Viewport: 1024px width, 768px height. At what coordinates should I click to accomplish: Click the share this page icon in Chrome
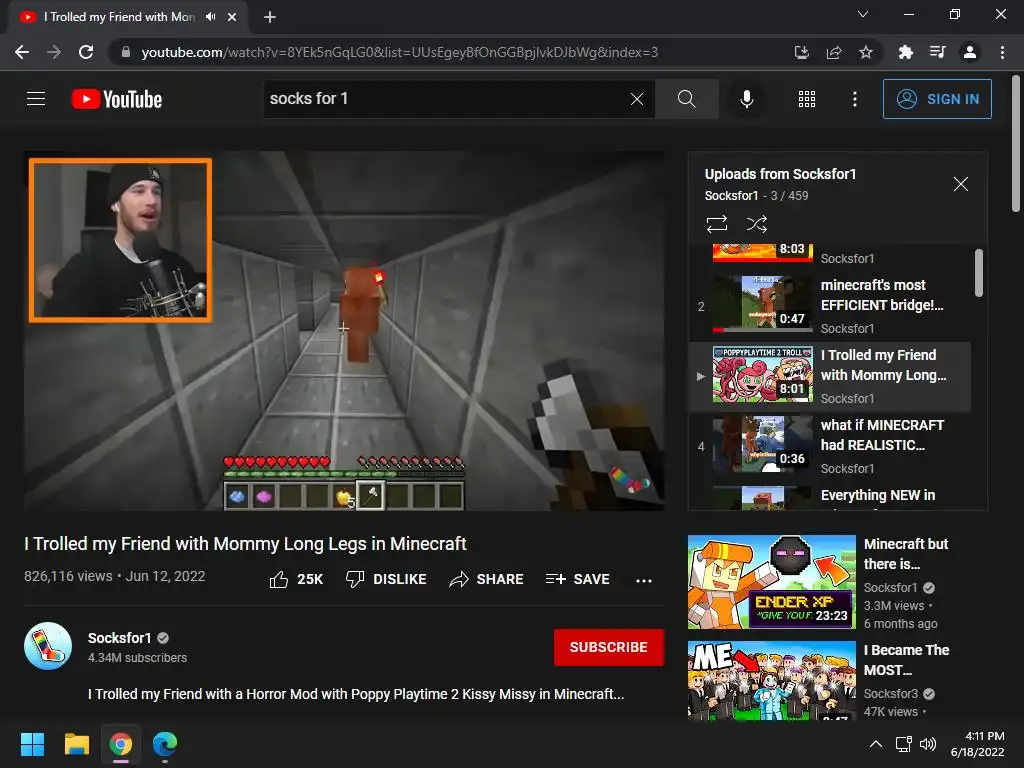[834, 52]
